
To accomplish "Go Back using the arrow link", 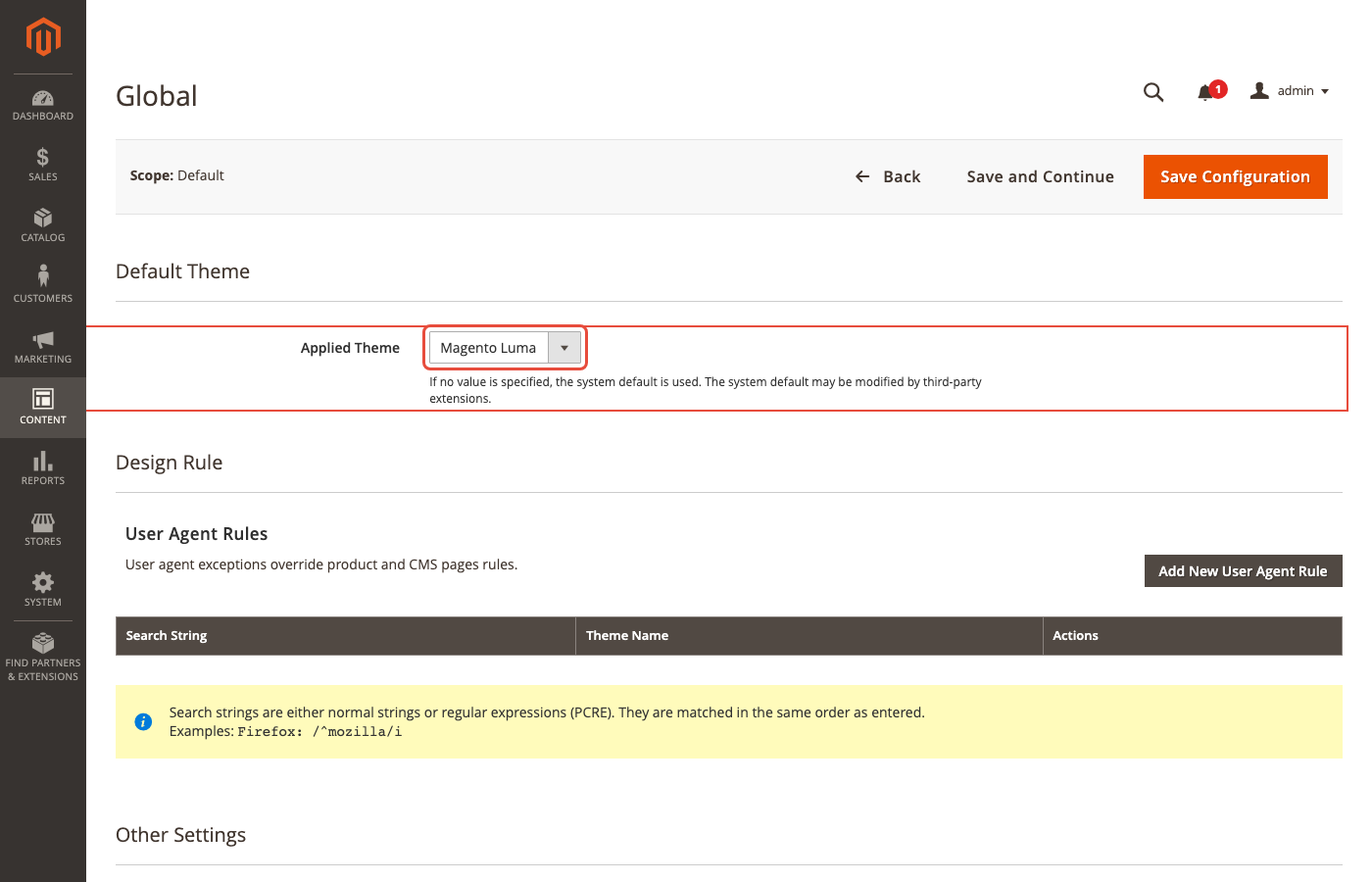I will coord(887,176).
